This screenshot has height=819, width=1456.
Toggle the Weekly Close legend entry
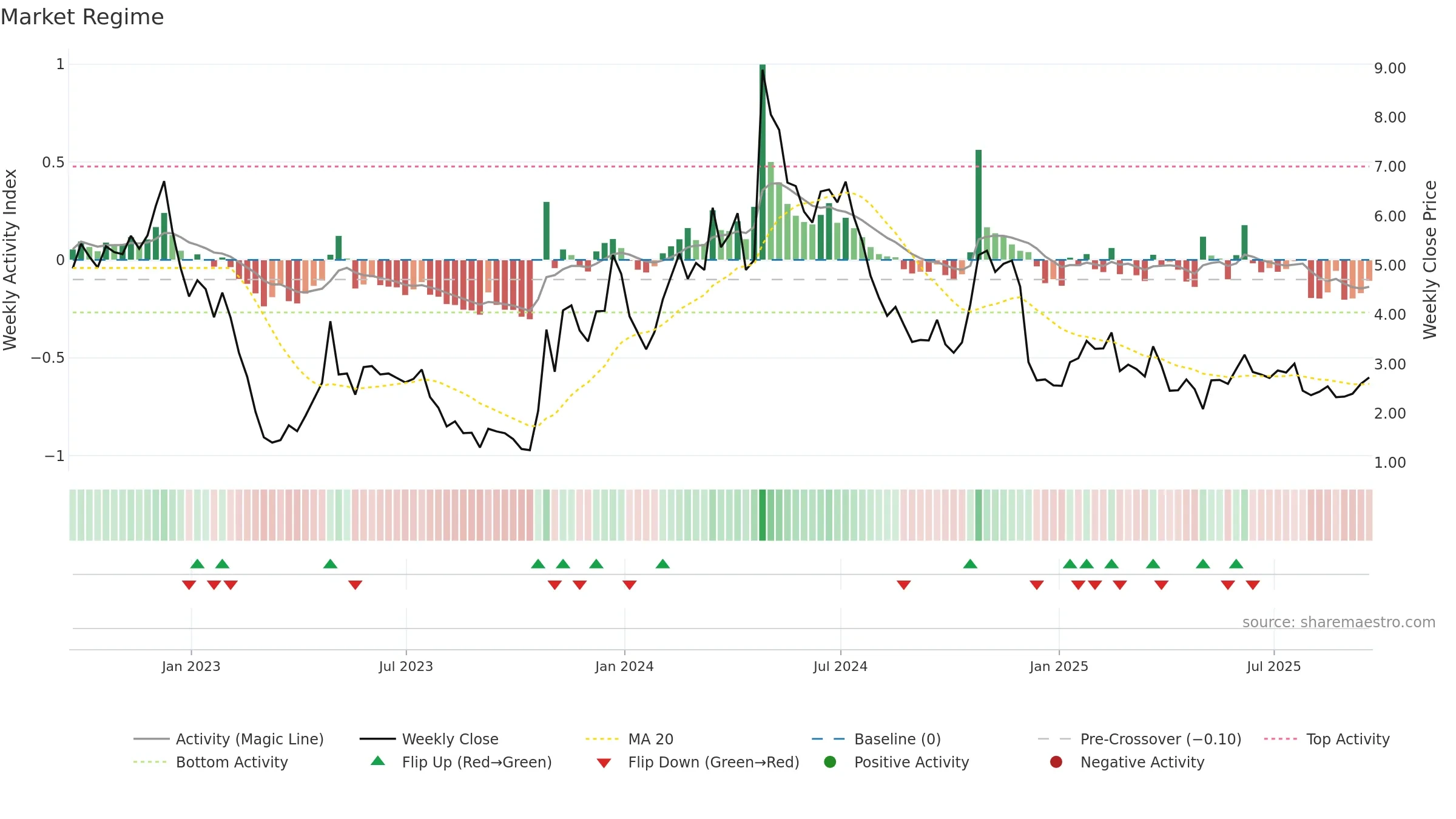pos(429,739)
